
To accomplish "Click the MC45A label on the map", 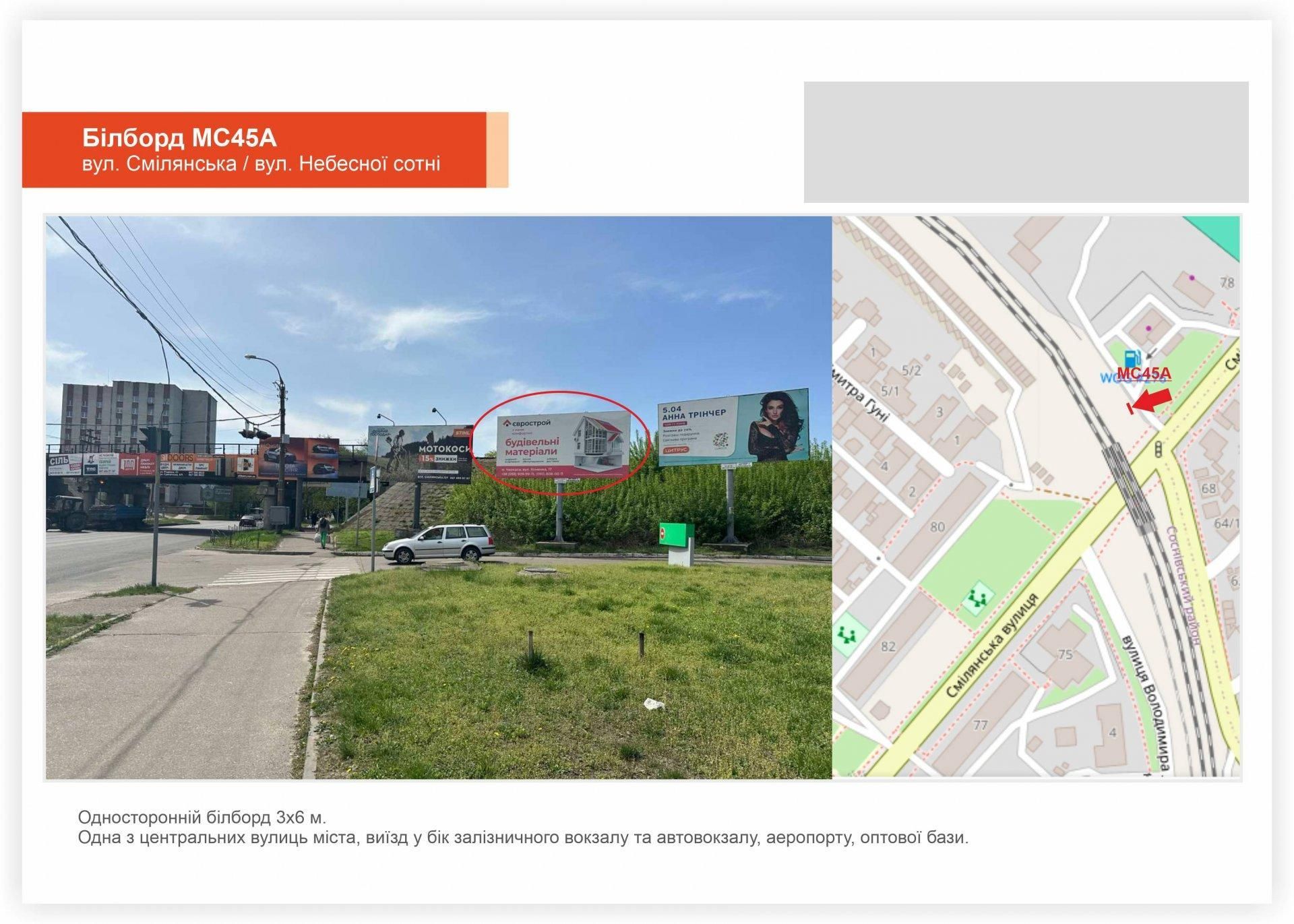I will tap(1144, 374).
